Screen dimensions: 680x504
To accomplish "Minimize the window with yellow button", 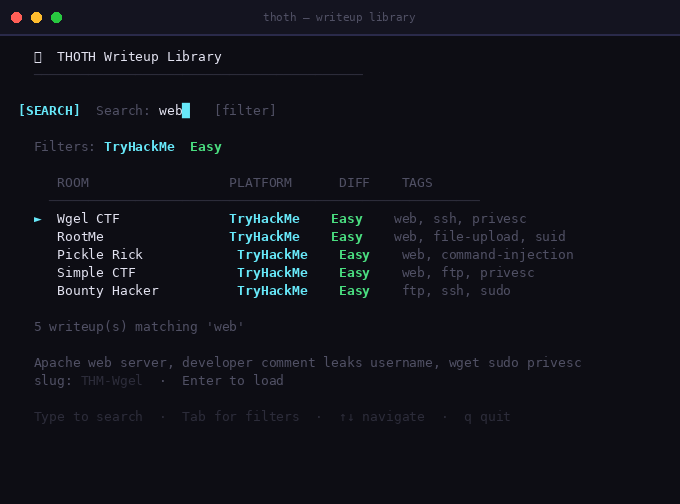I will pyautogui.click(x=36, y=17).
